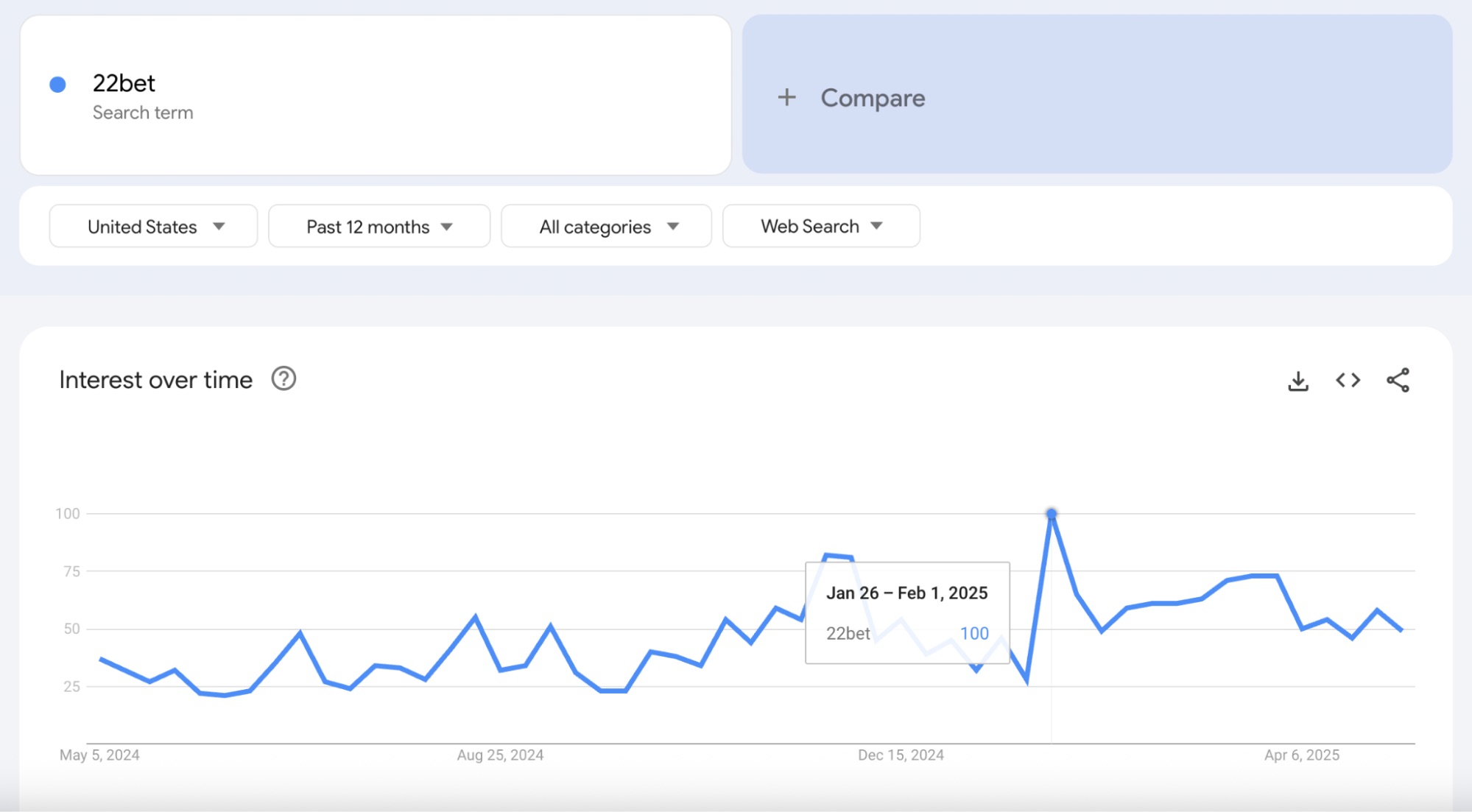The image size is (1472, 812).
Task: Select the peak data point at 100
Action: pyautogui.click(x=1052, y=513)
